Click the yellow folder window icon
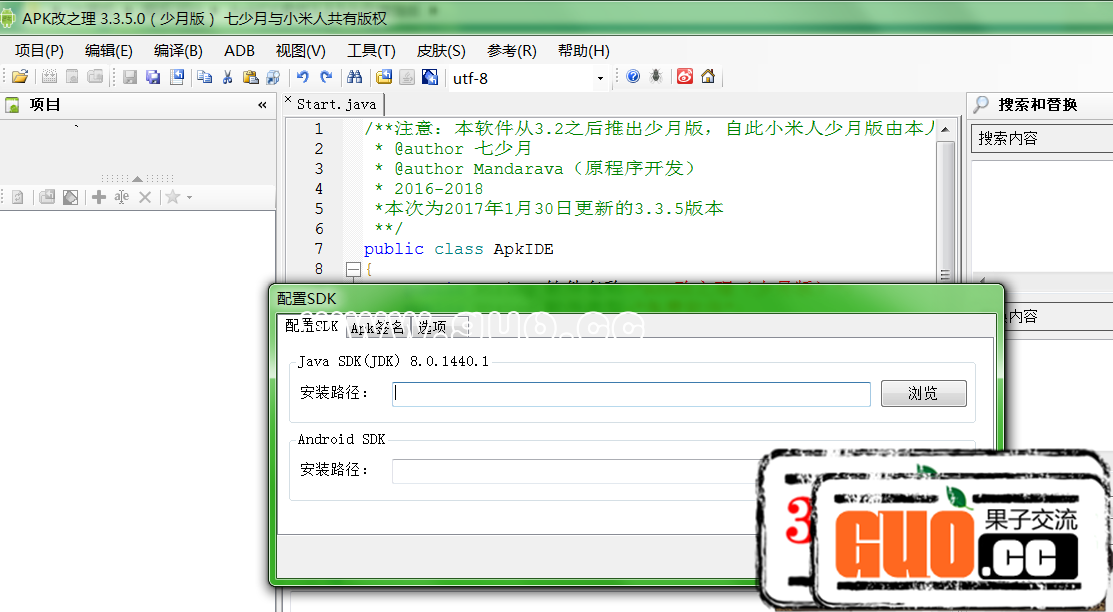The image size is (1113, 612). point(384,77)
